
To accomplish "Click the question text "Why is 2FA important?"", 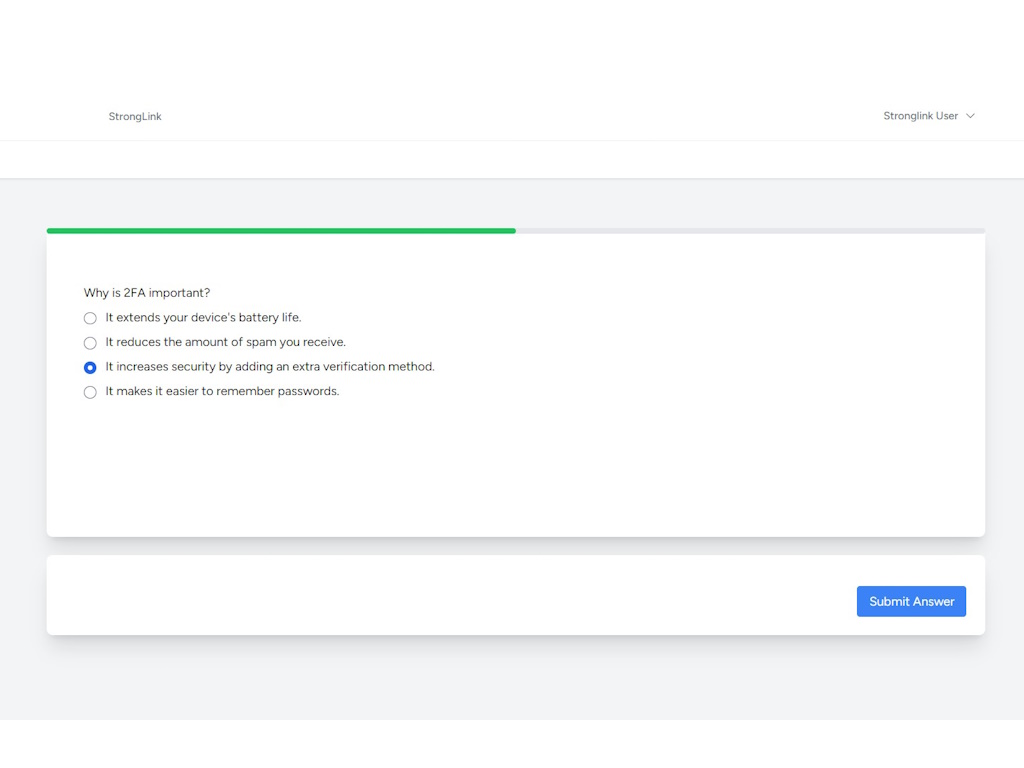I will point(147,293).
